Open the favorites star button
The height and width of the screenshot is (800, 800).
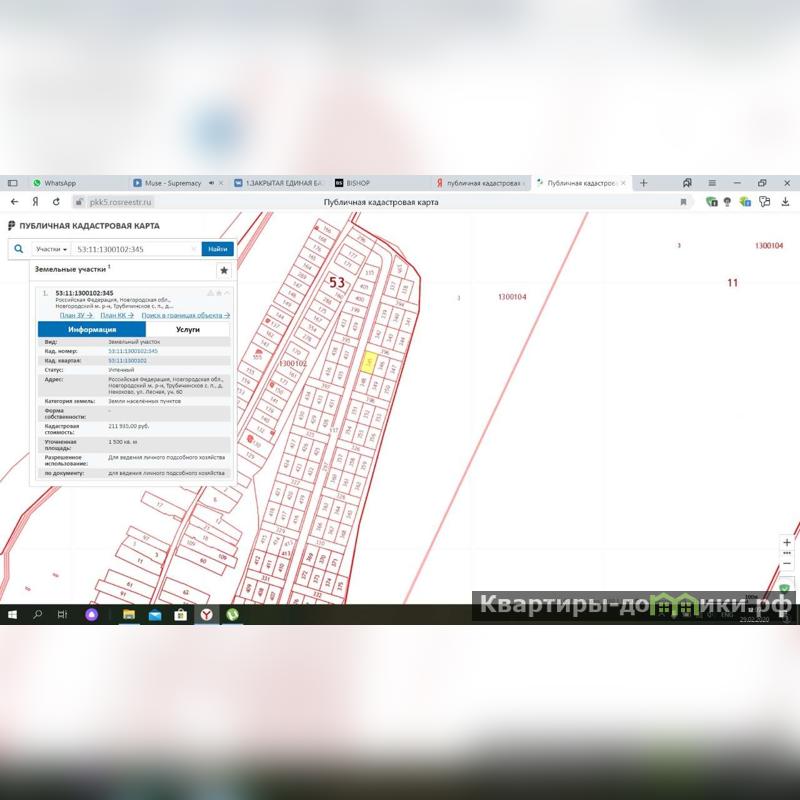(224, 270)
